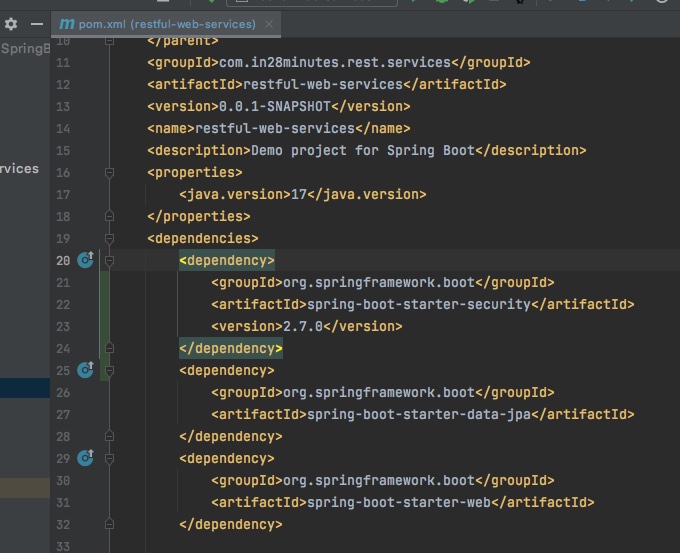680x553 pixels.
Task: Click the gutter update icon on line 20
Action: coord(85,259)
